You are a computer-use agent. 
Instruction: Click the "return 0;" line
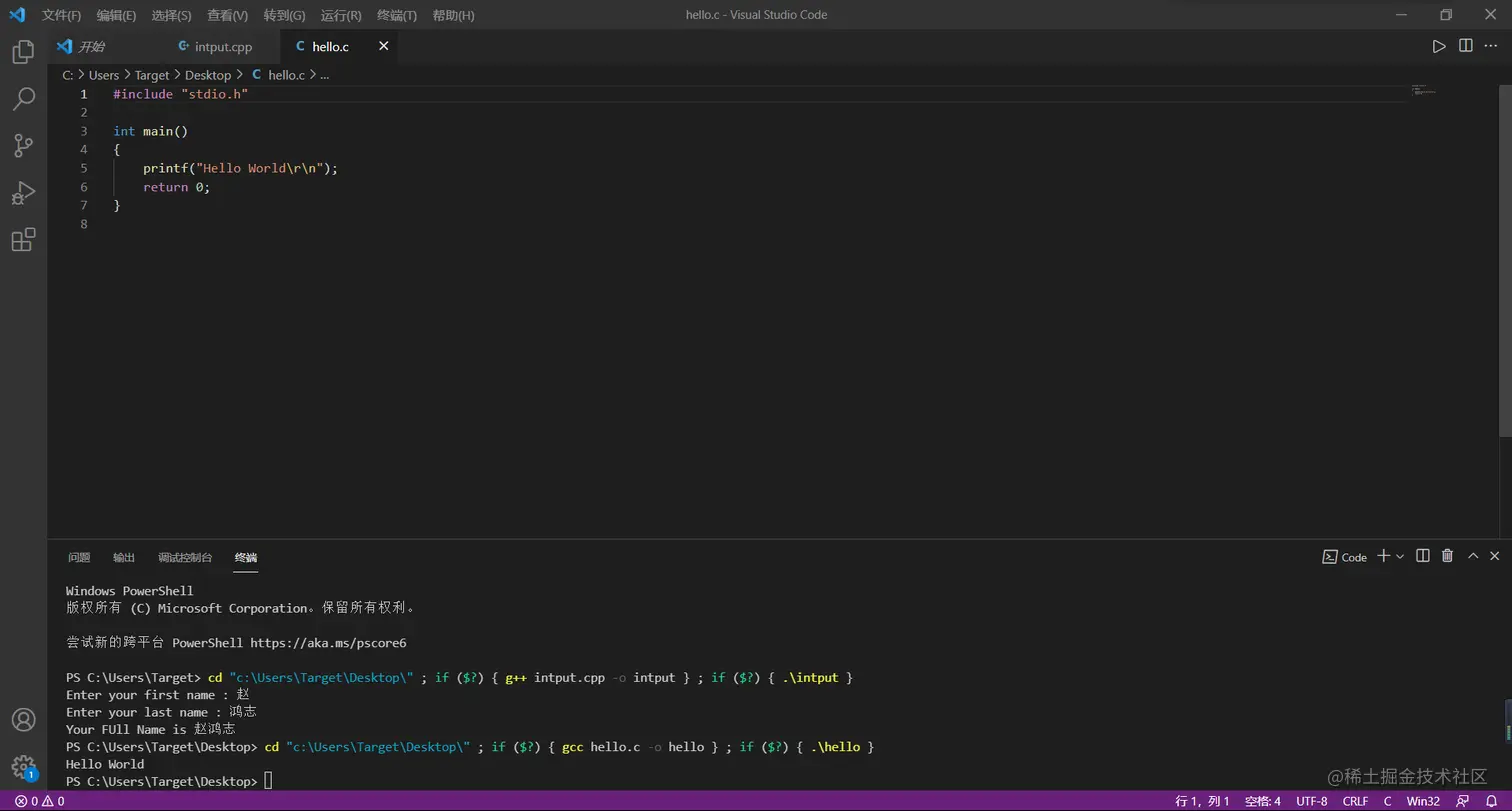pos(176,187)
